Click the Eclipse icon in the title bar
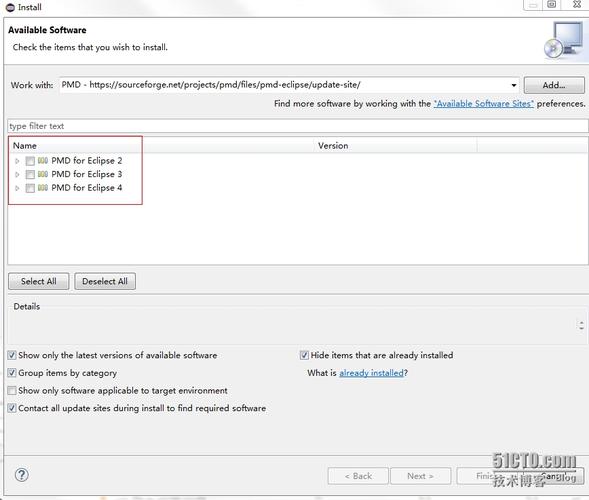This screenshot has width=589, height=500. [10, 7]
